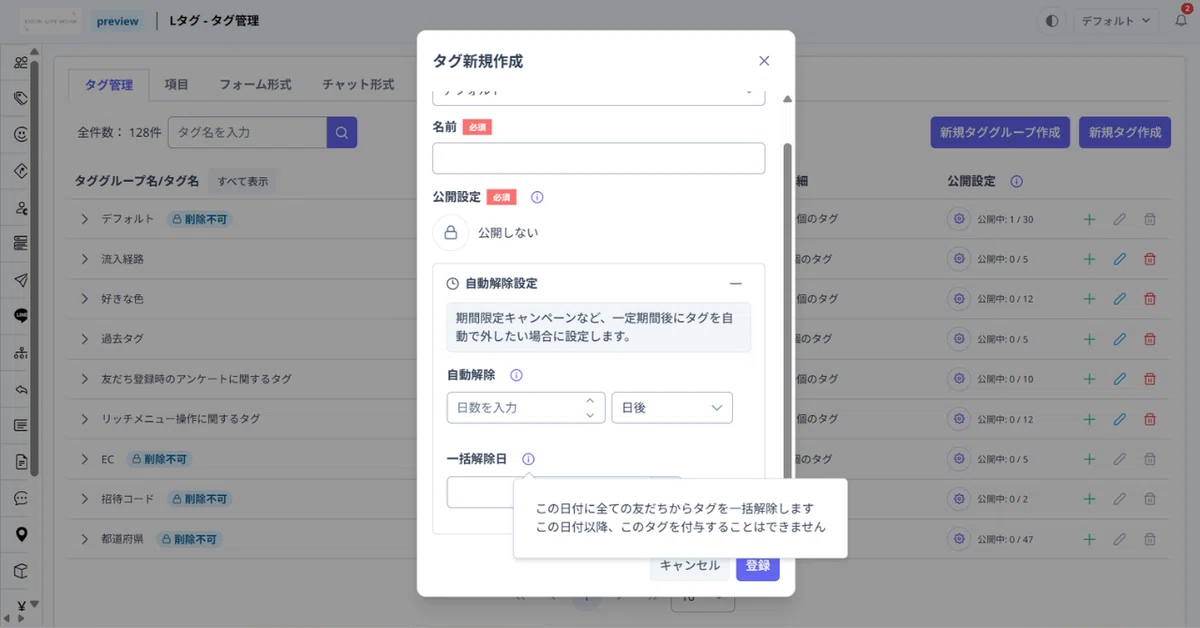Click info icon next to 一括解除日

click(528, 459)
